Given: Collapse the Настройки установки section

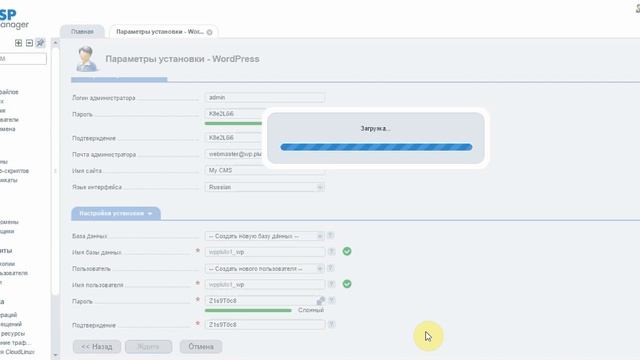Looking at the screenshot, I should 116,213.
